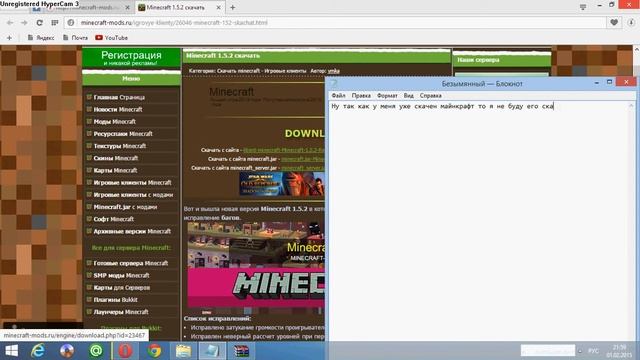Open Карты Minecraft menu link
The height and width of the screenshot is (360, 640).
(115, 170)
